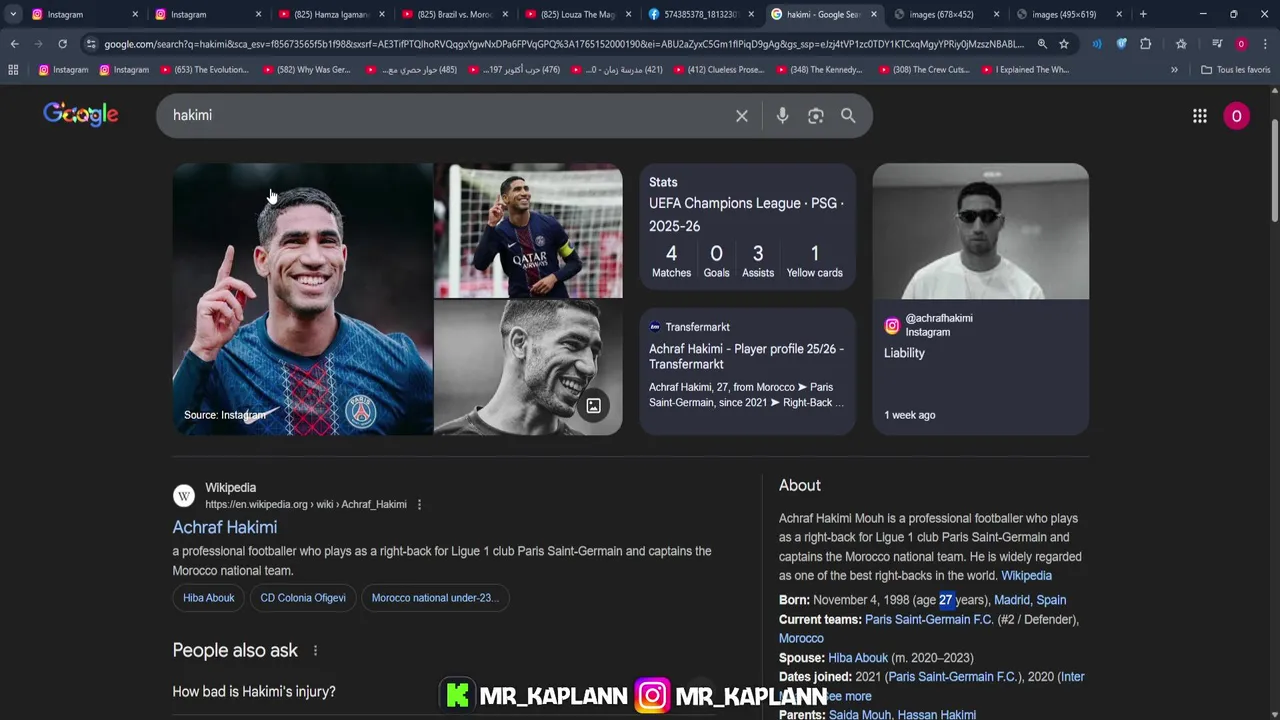1280x720 pixels.
Task: Switch to the Brazil vs. Morocco tab
Action: [x=454, y=14]
